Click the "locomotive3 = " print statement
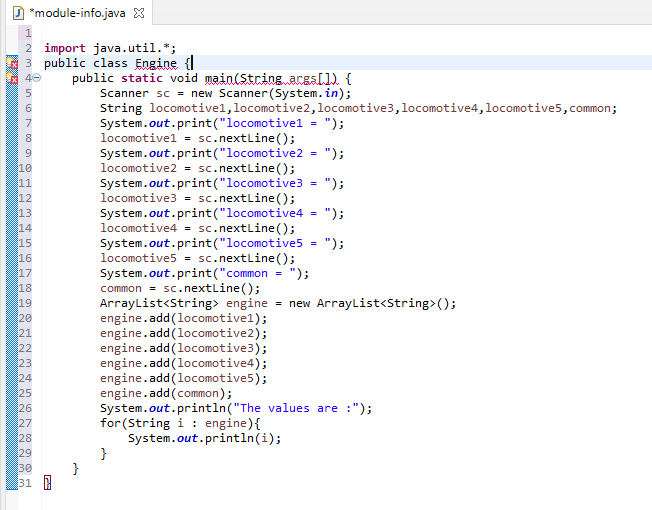This screenshot has width=652, height=510. point(222,183)
